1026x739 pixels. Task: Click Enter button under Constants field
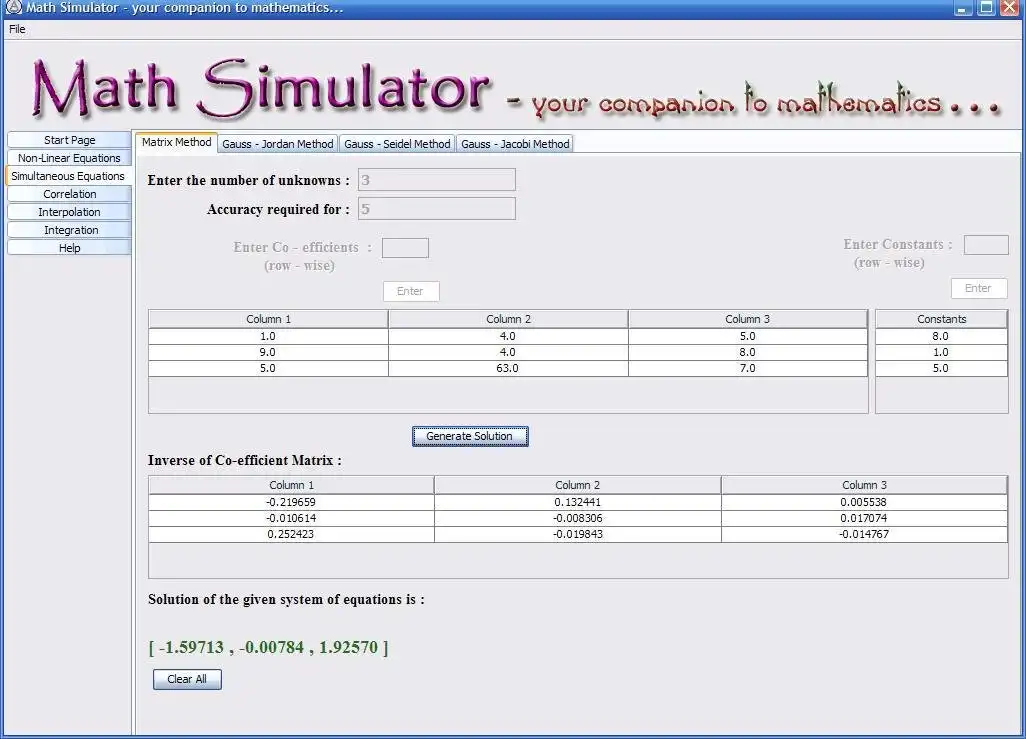coord(979,288)
